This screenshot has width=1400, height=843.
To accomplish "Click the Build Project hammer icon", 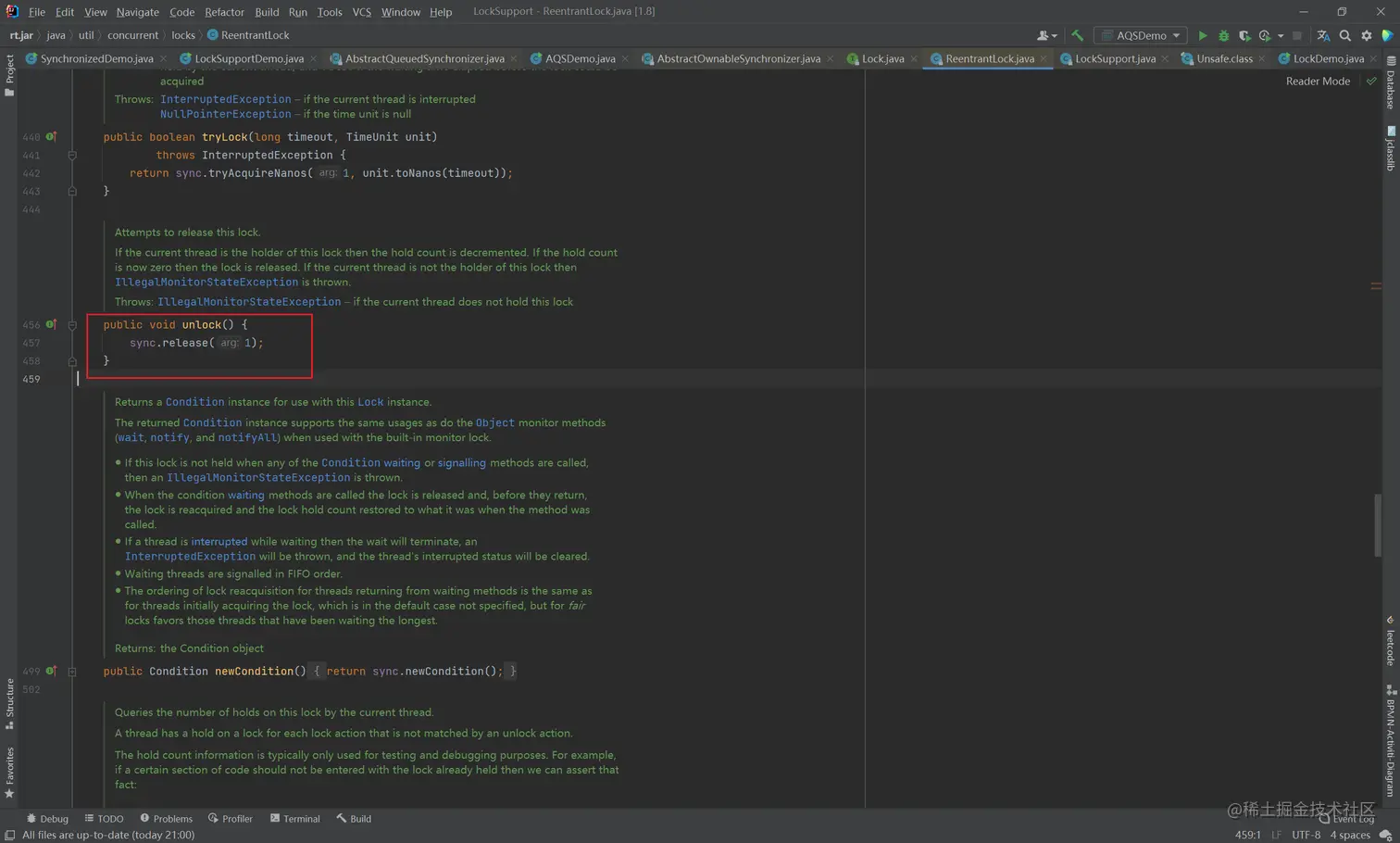I will coord(1077,35).
